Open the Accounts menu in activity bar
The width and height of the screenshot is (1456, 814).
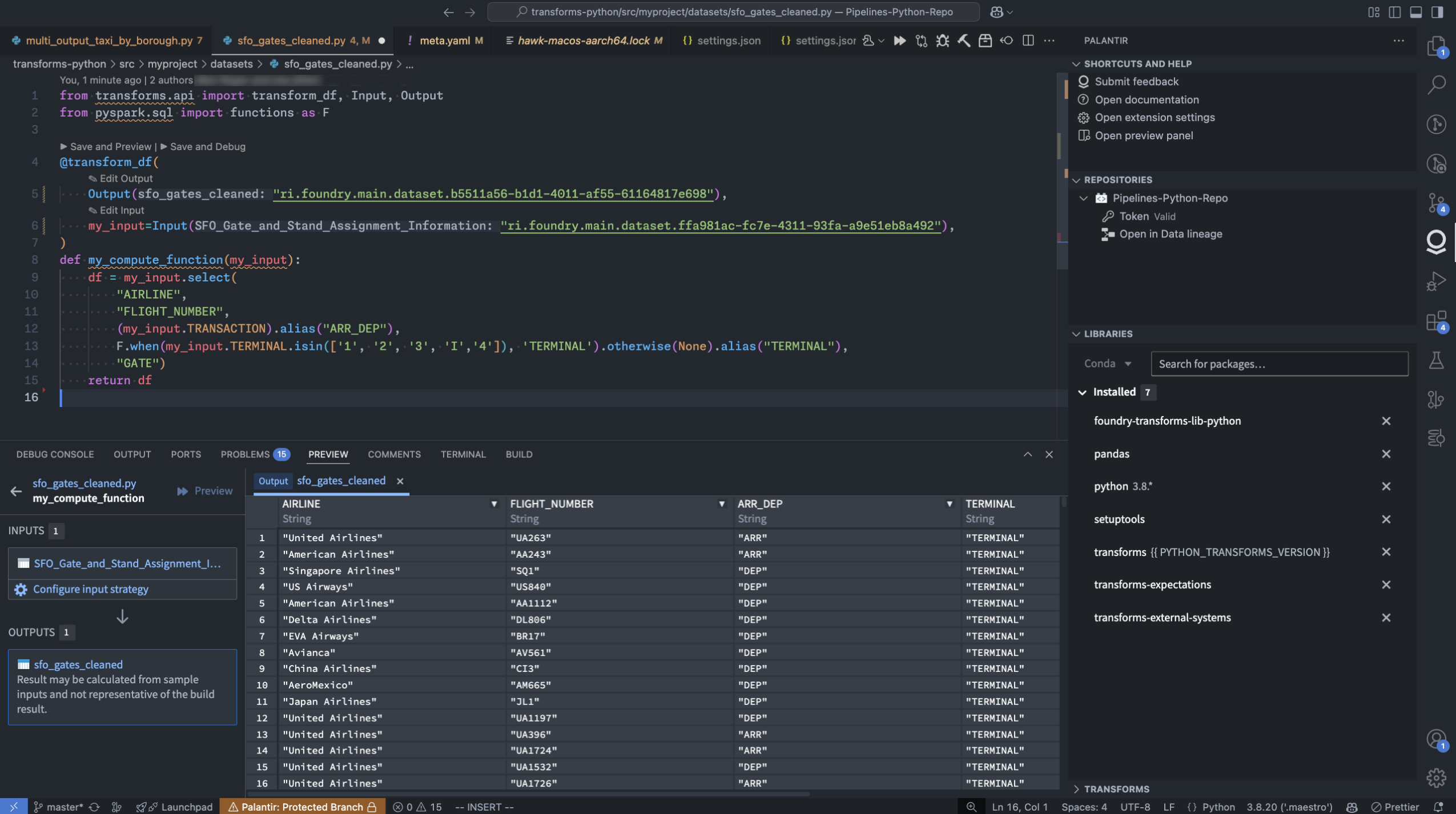coord(1436,739)
